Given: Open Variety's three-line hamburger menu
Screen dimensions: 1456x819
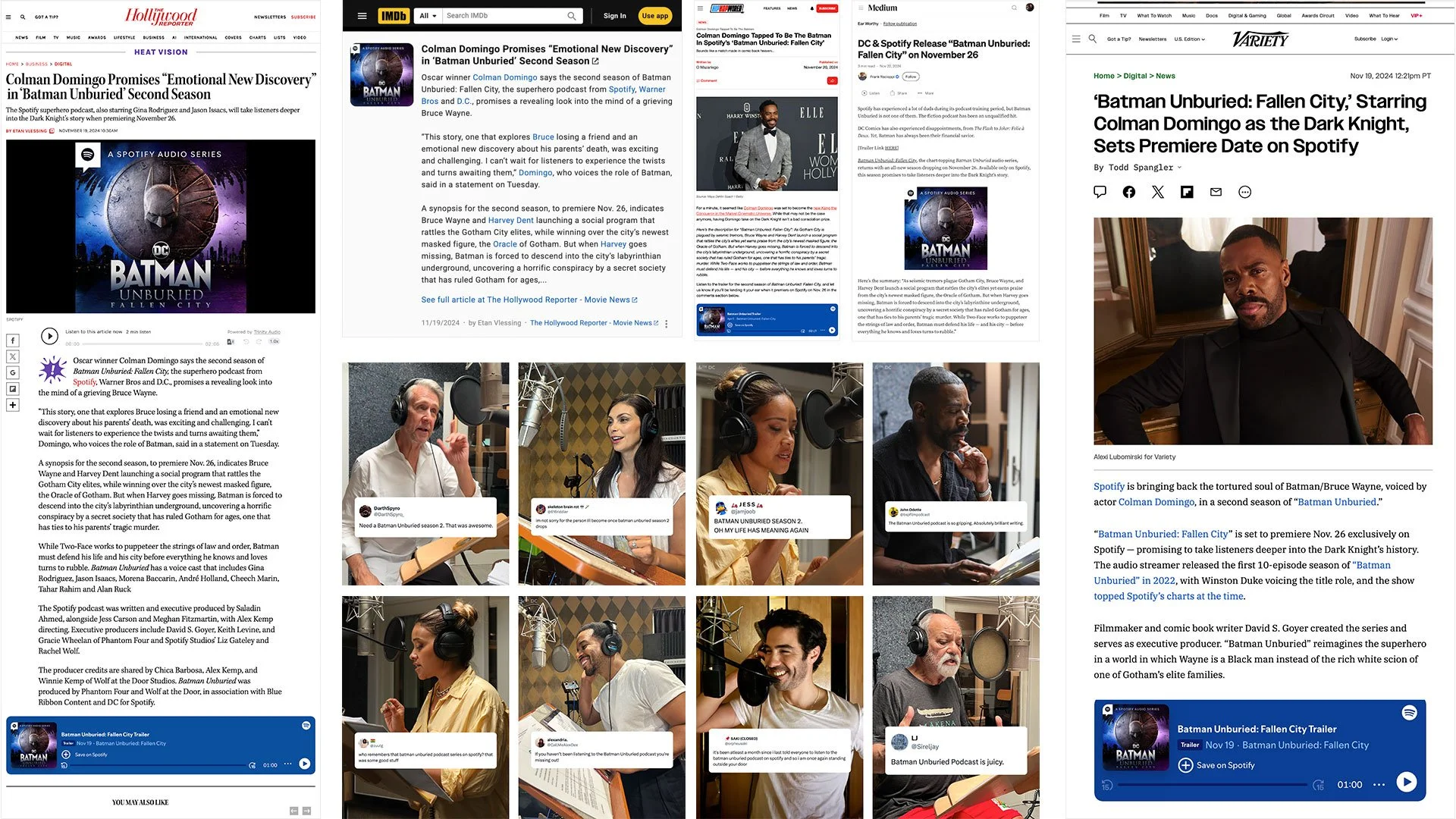Looking at the screenshot, I should [x=1075, y=39].
